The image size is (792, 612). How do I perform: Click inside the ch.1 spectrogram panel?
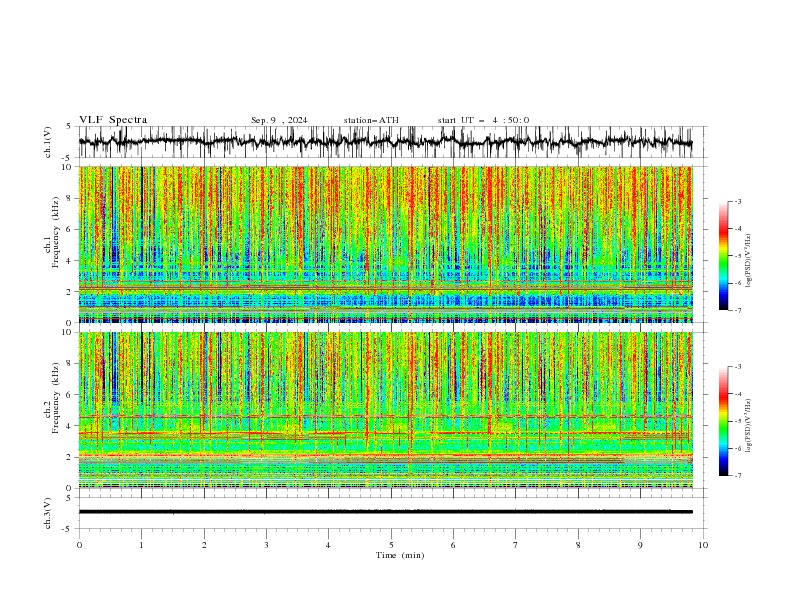click(x=385, y=244)
